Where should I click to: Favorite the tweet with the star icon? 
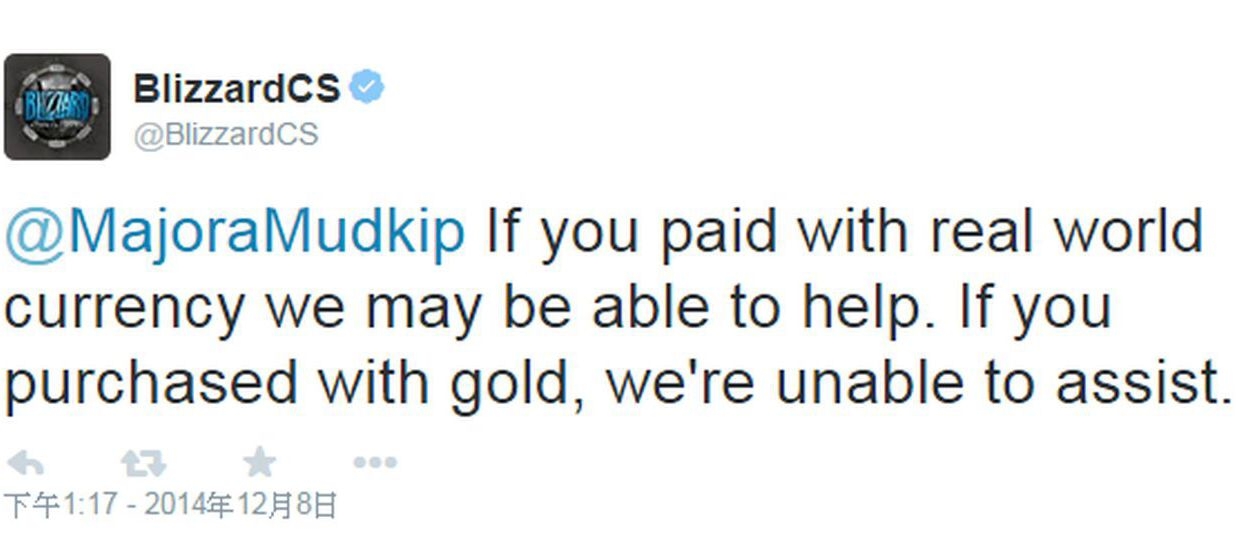pyautogui.click(x=260, y=462)
